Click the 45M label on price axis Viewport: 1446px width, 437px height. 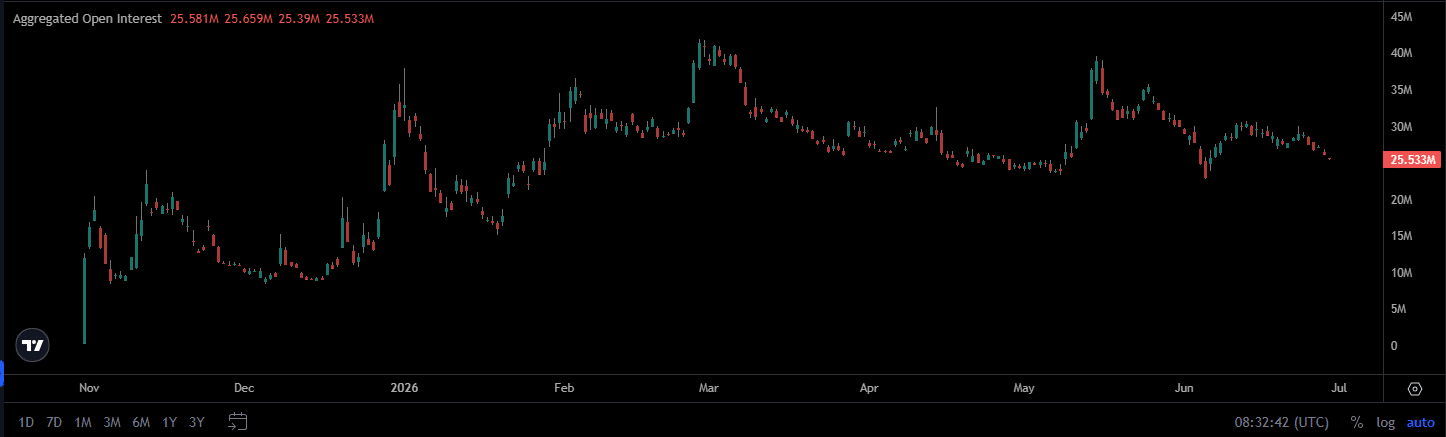(1401, 17)
